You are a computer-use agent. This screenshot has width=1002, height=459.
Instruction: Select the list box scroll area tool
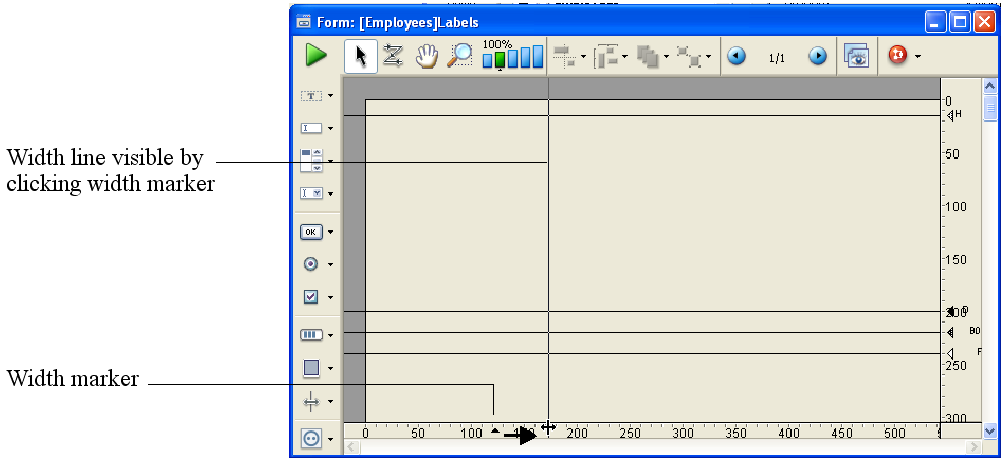tap(311, 160)
